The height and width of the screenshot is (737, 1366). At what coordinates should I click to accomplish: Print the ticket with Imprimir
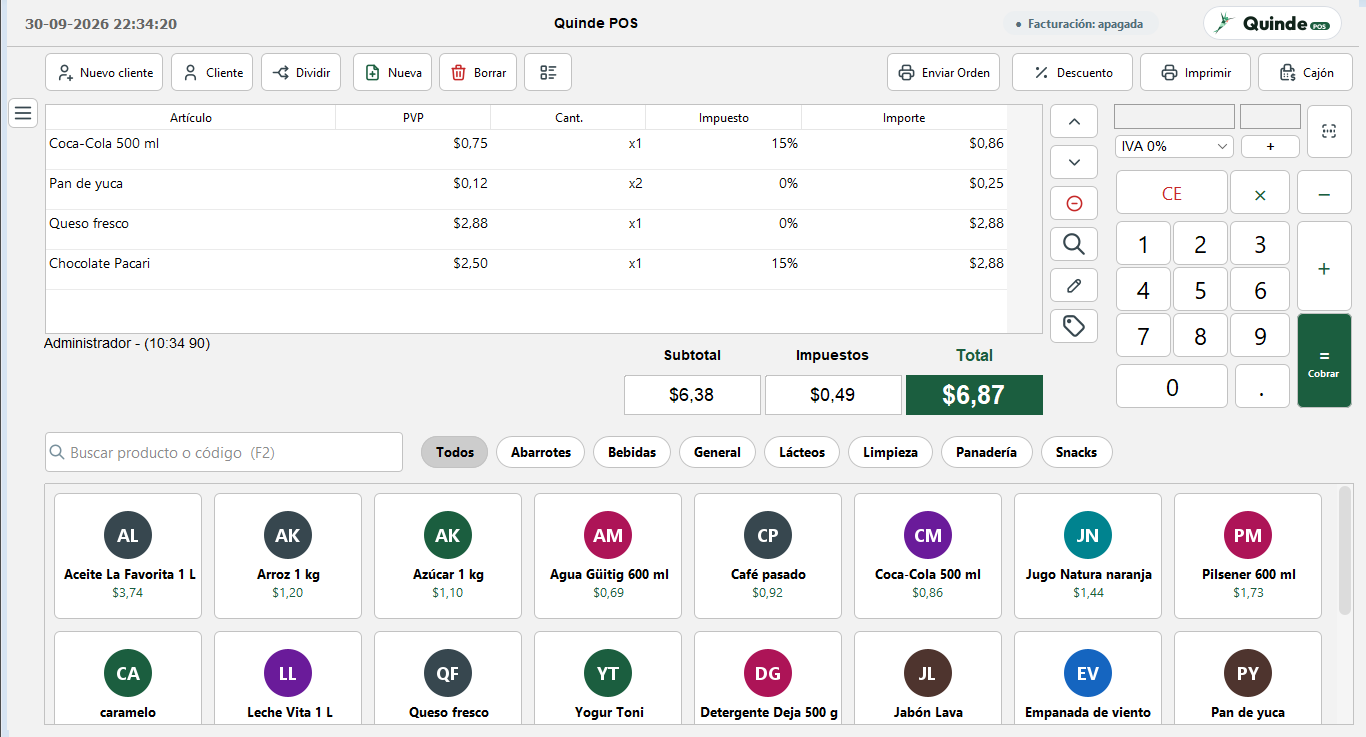(x=1195, y=72)
